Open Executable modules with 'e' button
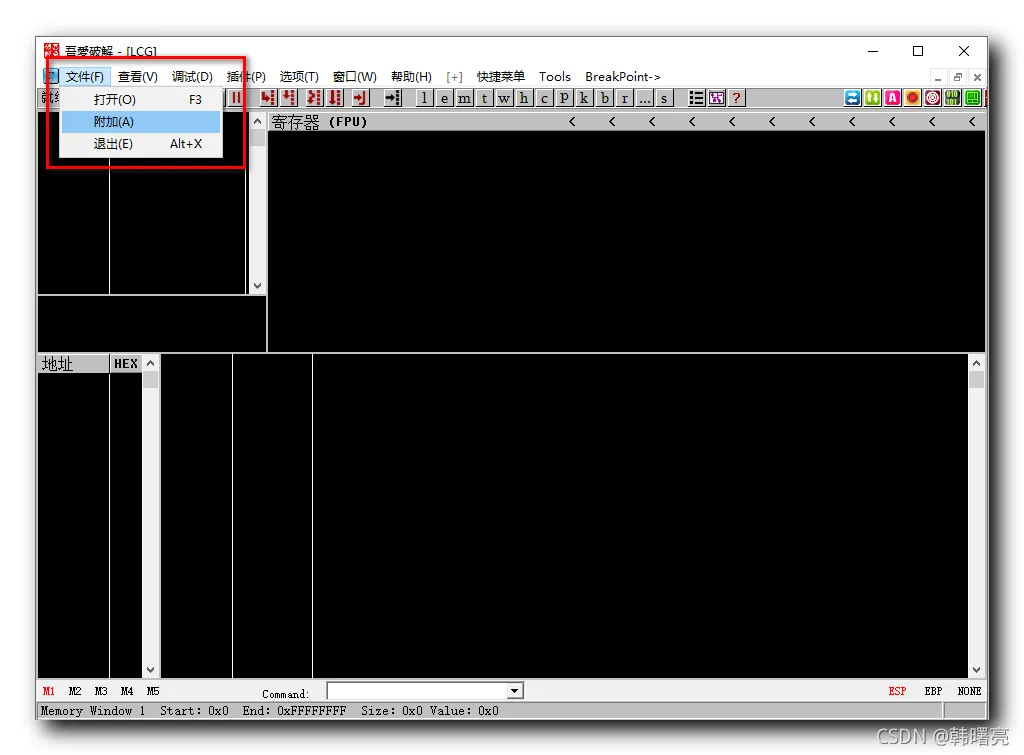Image resolution: width=1024 pixels, height=755 pixels. 445,98
